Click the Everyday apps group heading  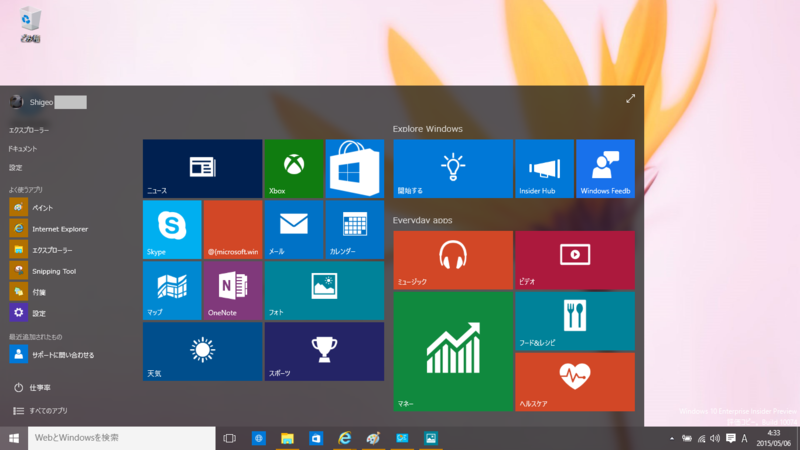click(422, 220)
